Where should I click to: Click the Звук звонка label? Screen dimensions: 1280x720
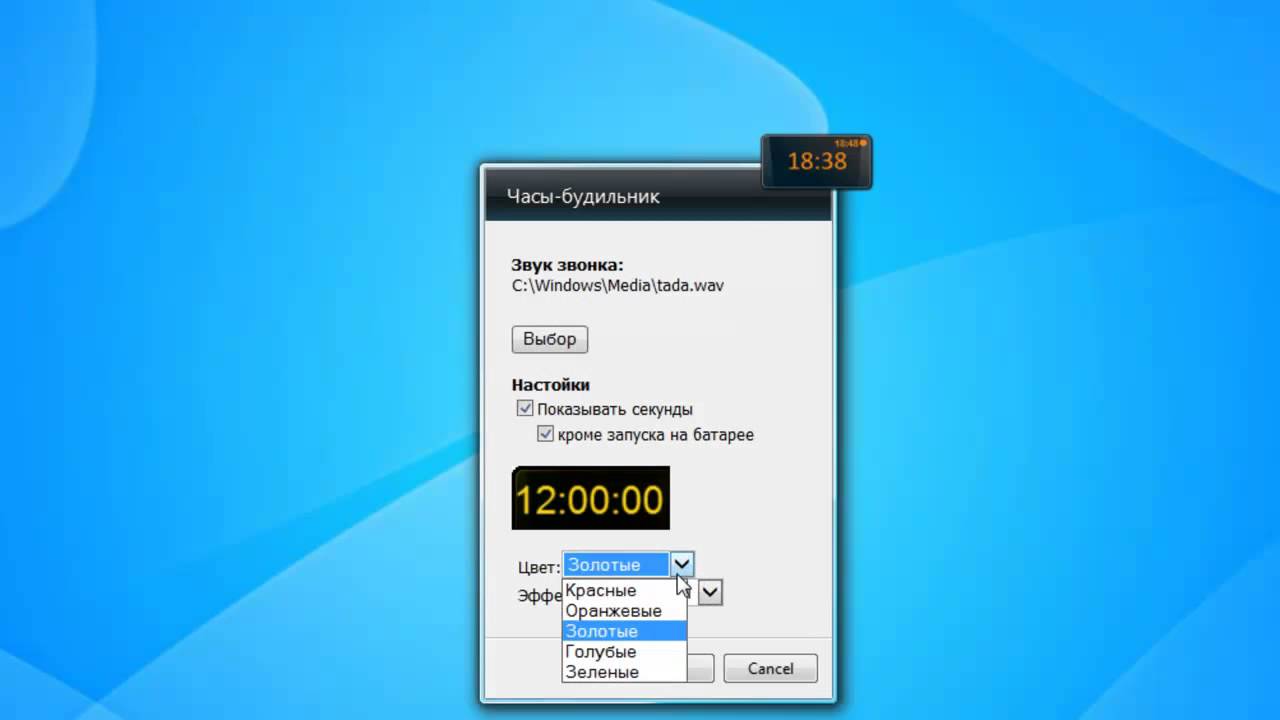[567, 265]
